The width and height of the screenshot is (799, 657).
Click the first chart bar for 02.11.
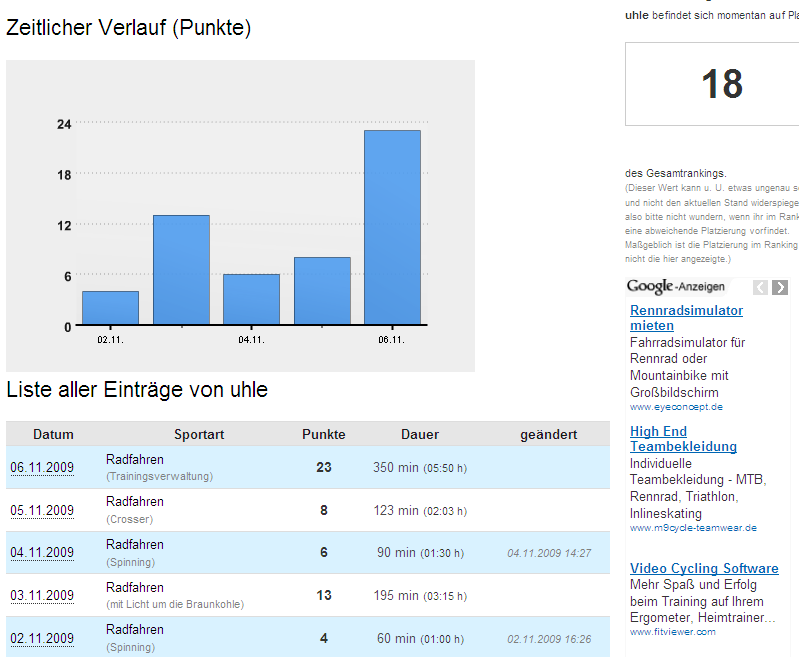click(110, 308)
